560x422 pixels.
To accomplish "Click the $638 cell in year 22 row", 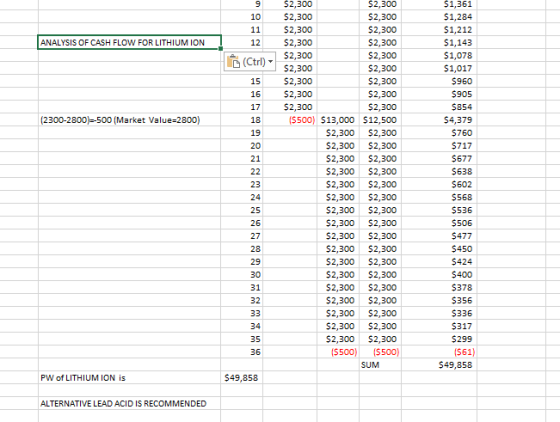I will click(x=439, y=171).
